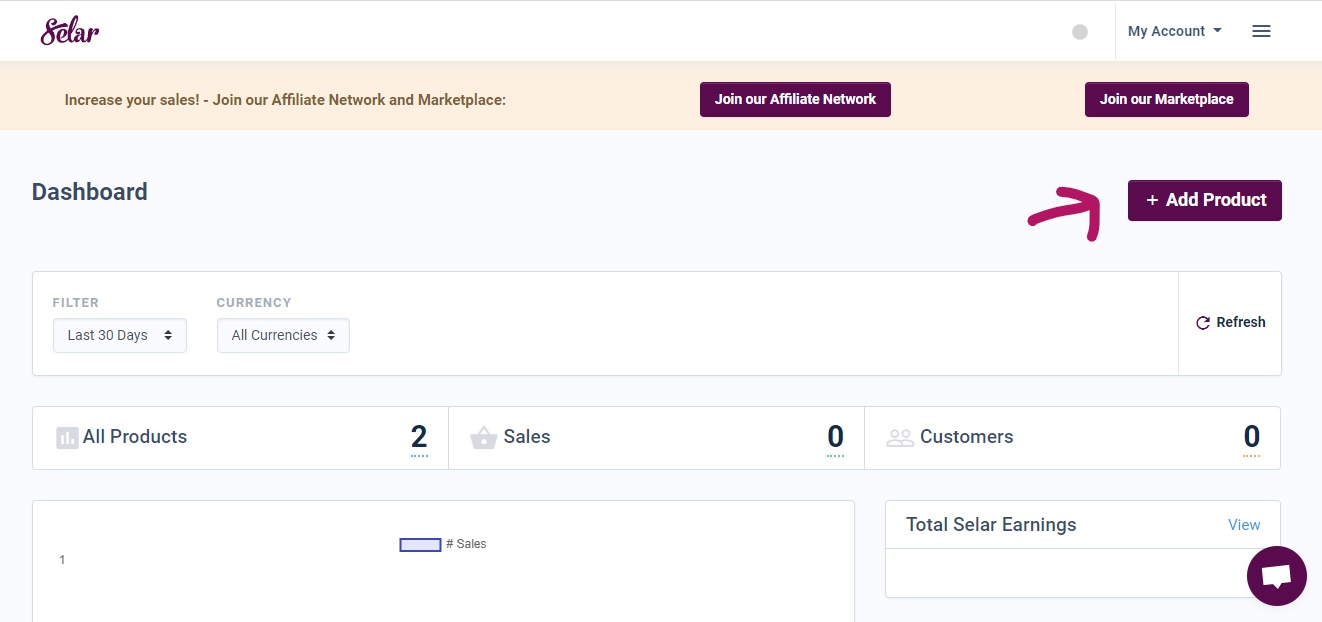The image size is (1322, 622).
Task: Click Join our Marketplace
Action: point(1166,99)
